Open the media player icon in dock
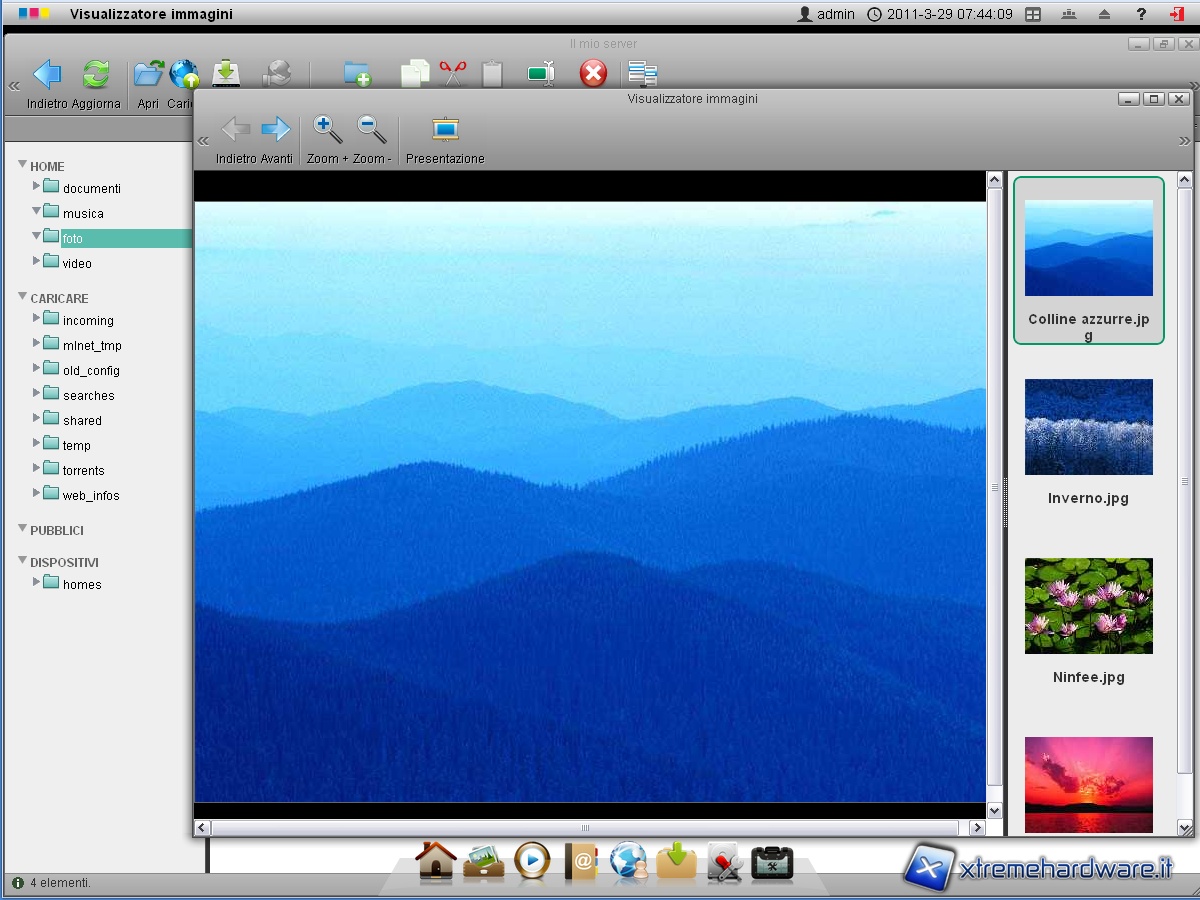 (x=532, y=861)
